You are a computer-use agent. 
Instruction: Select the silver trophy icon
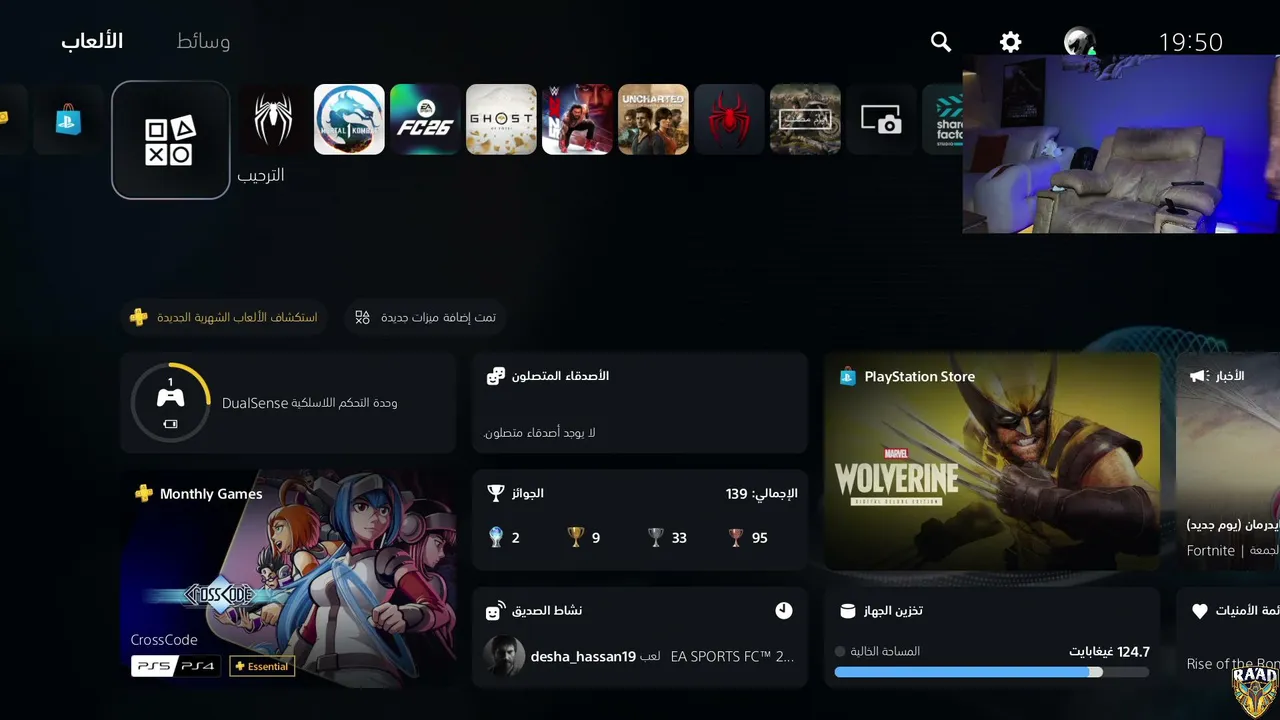(x=656, y=537)
